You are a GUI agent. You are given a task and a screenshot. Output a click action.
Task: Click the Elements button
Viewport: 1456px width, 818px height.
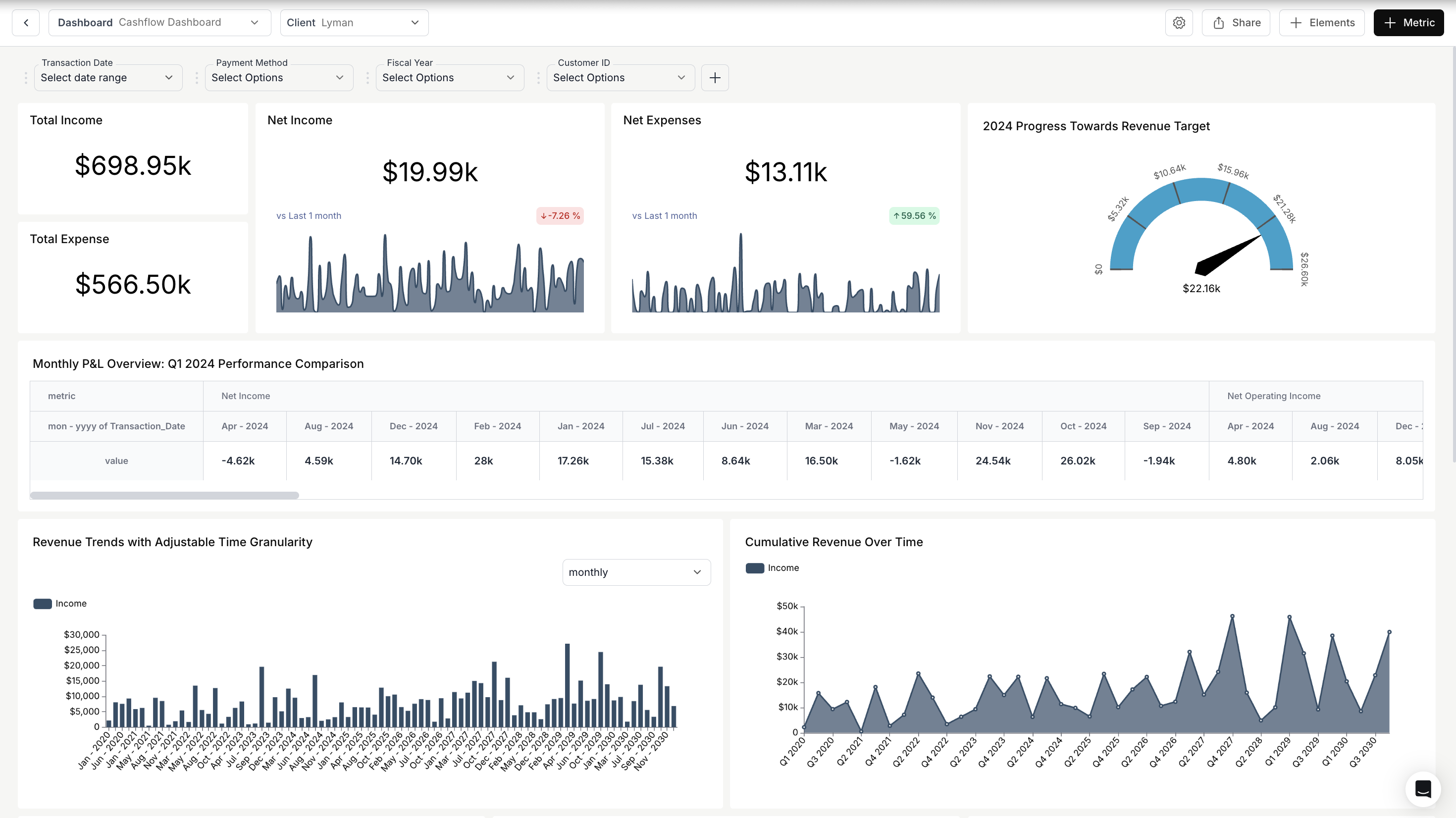click(1321, 23)
